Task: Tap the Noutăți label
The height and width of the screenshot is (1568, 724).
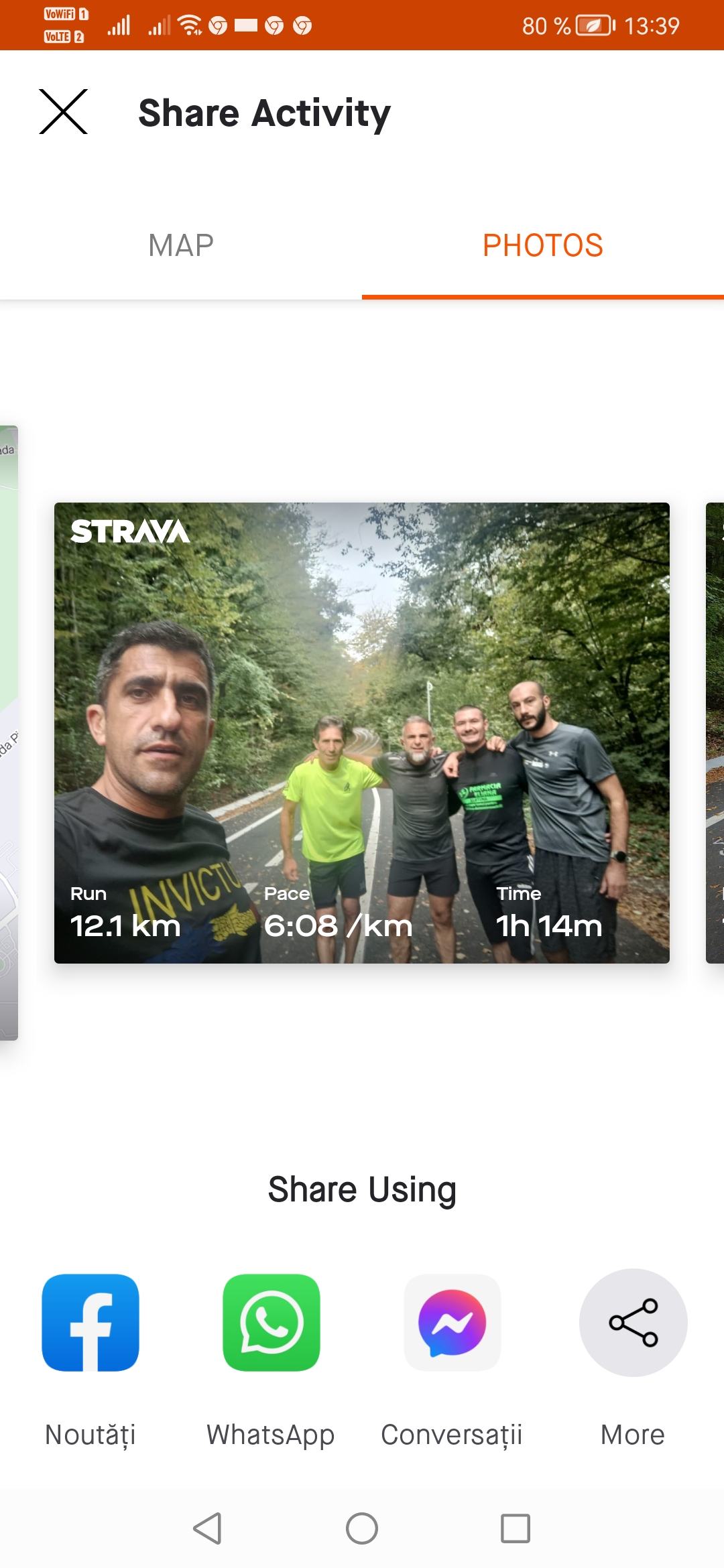Action: 90,1435
